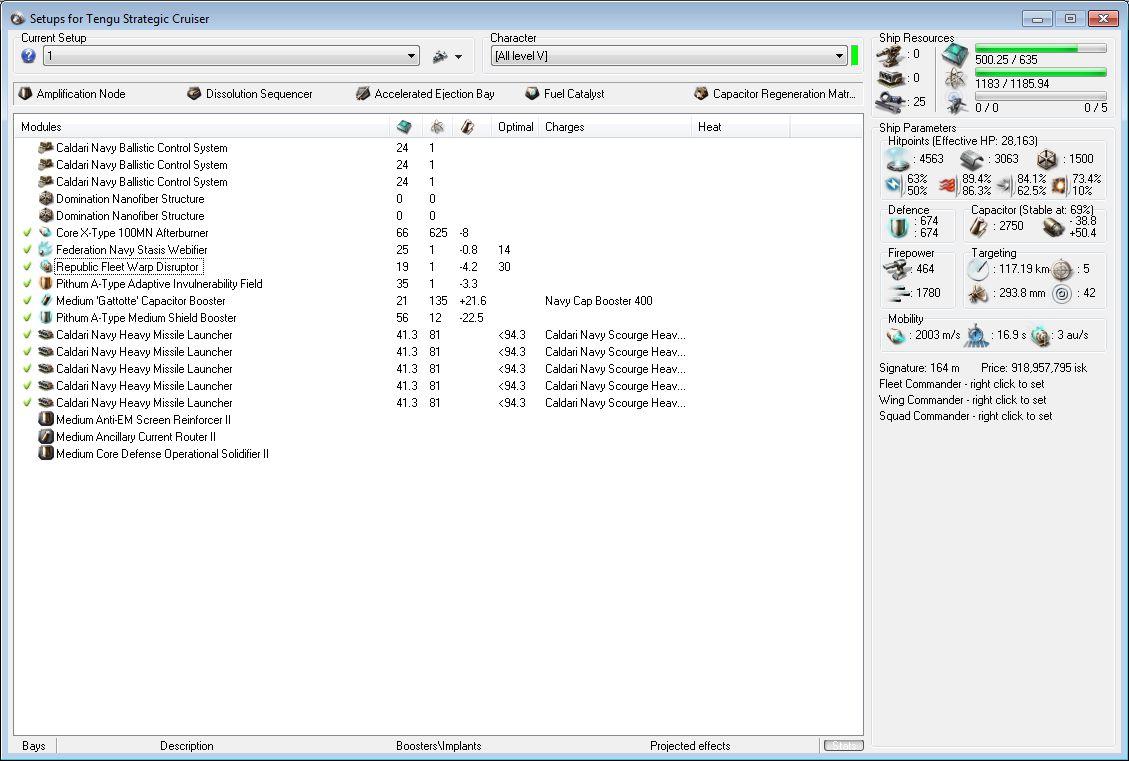The width and height of the screenshot is (1129, 761).
Task: Sort by the Optimal column header
Action: [516, 127]
